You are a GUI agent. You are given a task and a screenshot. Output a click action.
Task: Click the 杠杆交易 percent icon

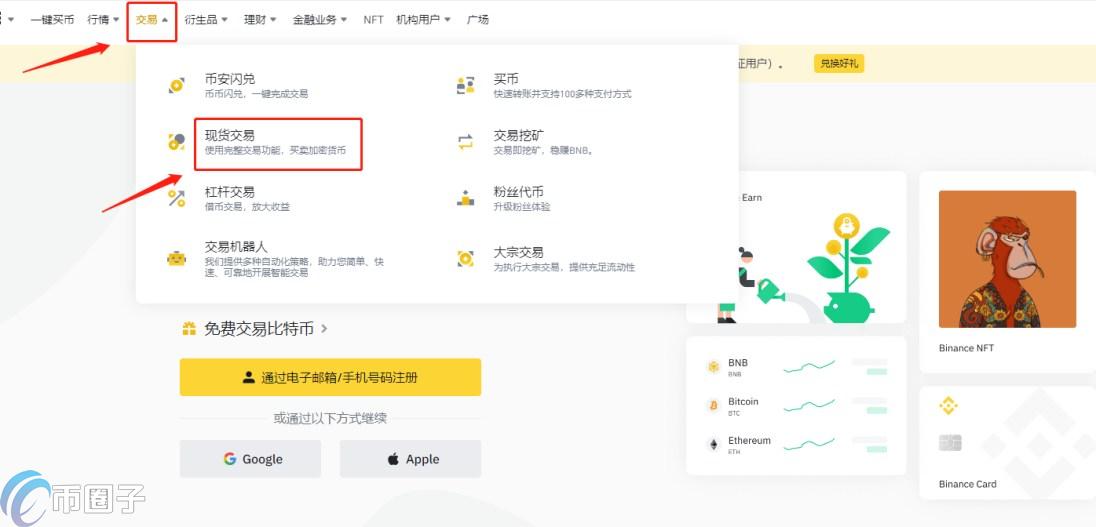176,198
